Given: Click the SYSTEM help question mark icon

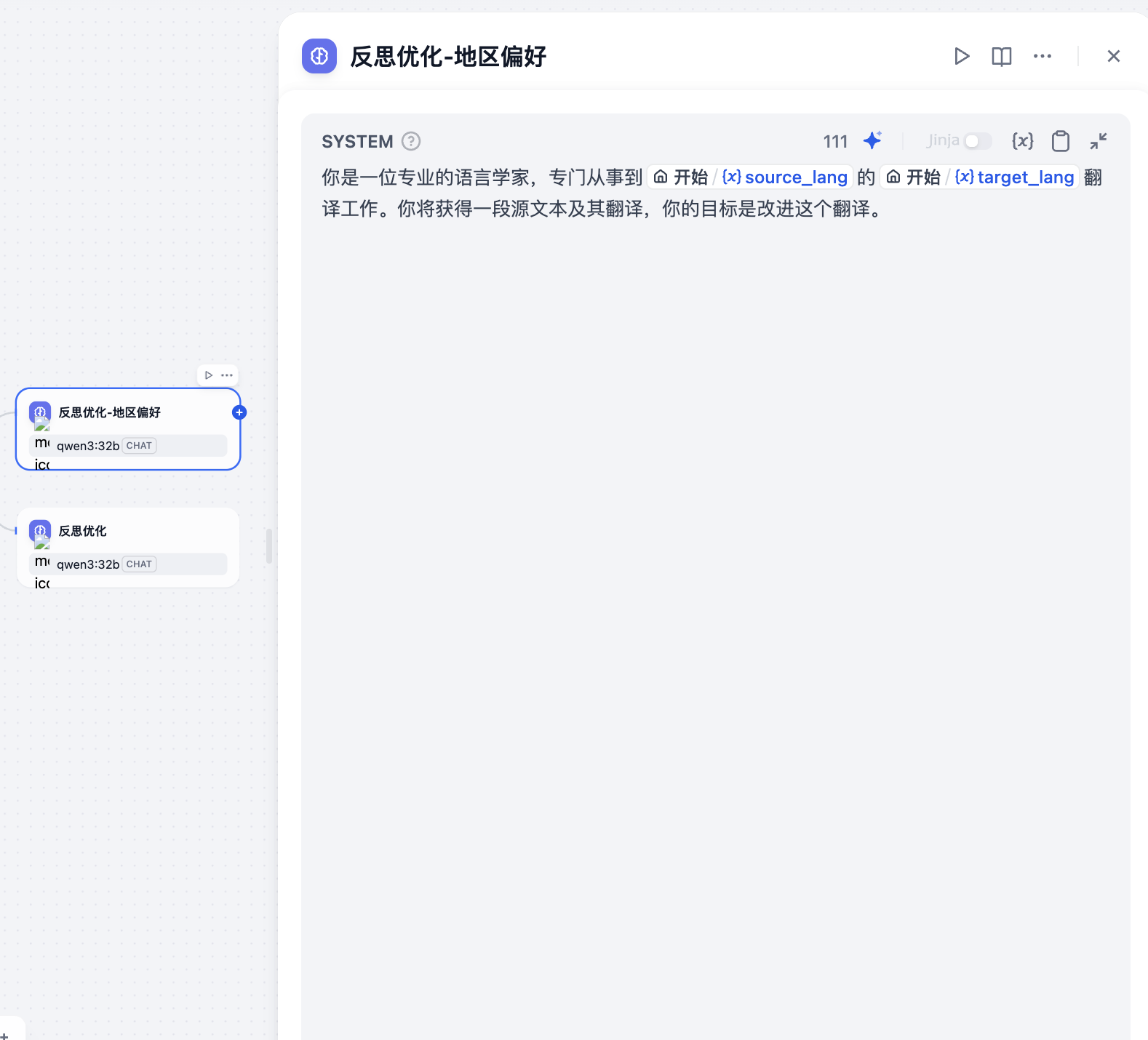Looking at the screenshot, I should tap(411, 141).
